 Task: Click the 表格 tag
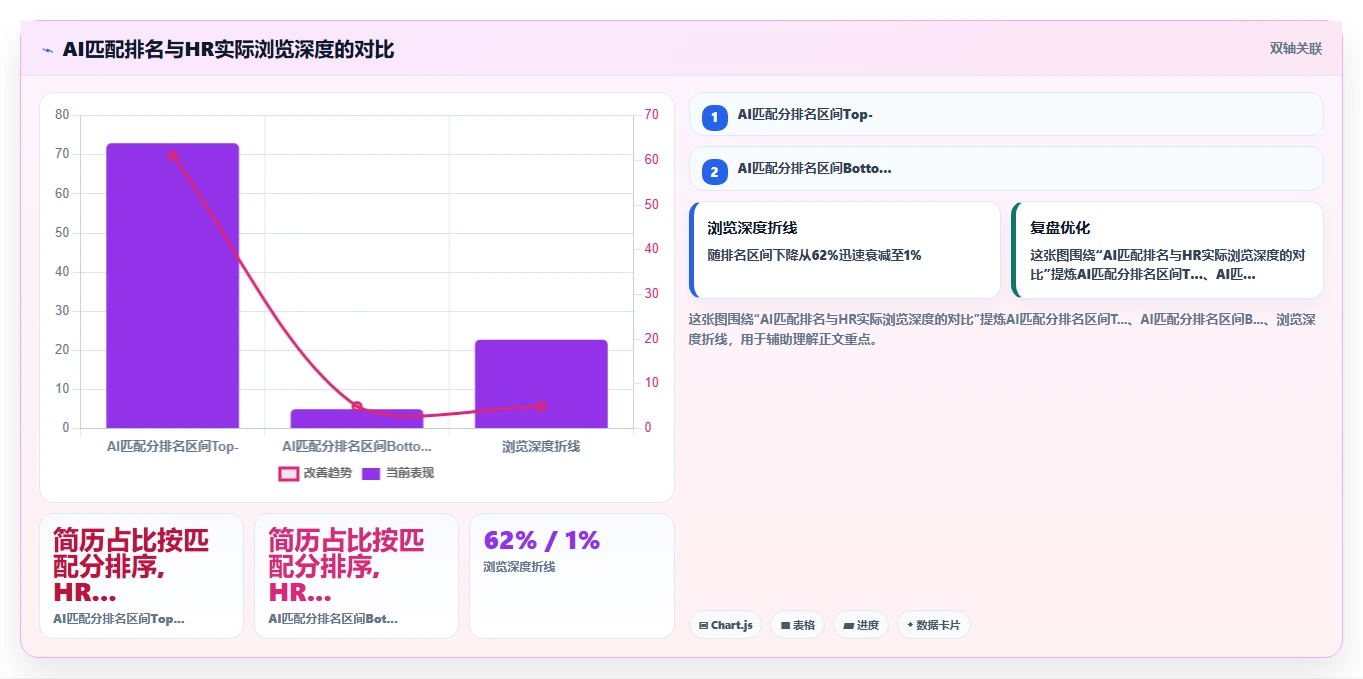click(797, 625)
